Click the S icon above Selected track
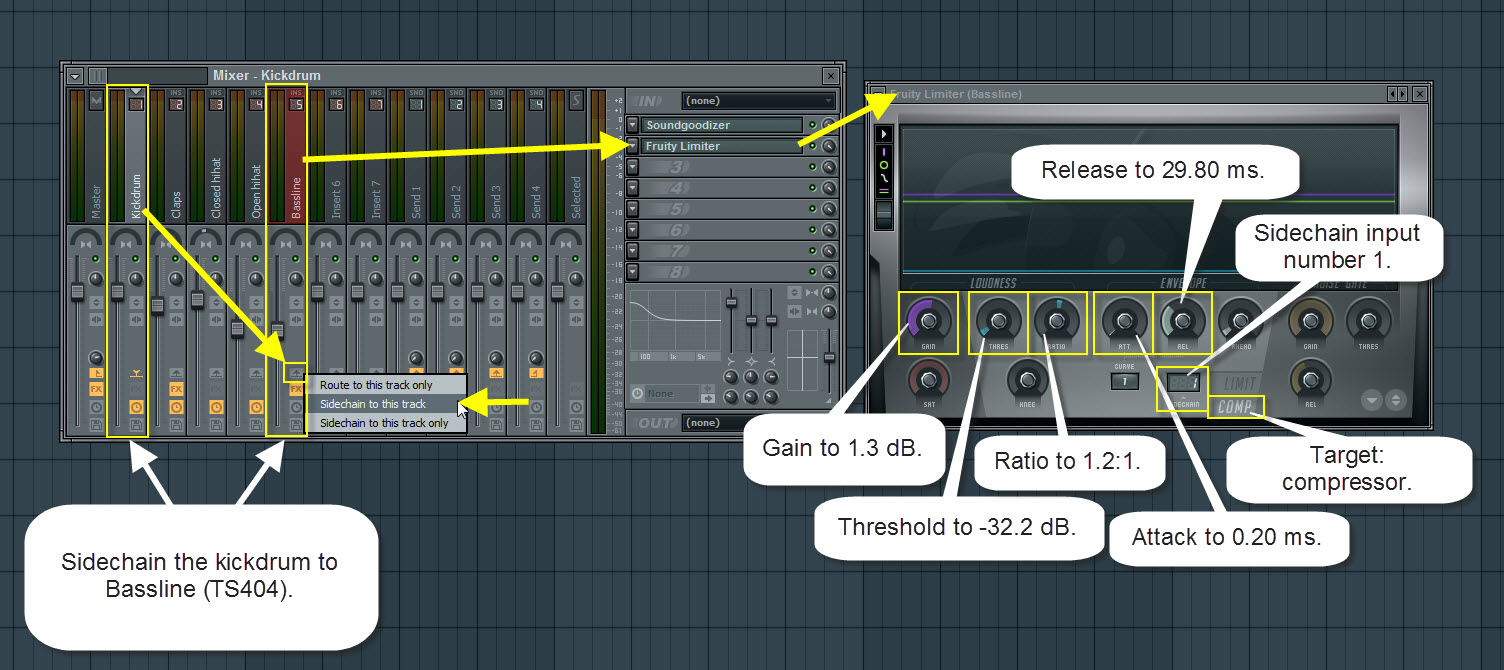This screenshot has height=670, width=1504. coord(576,101)
